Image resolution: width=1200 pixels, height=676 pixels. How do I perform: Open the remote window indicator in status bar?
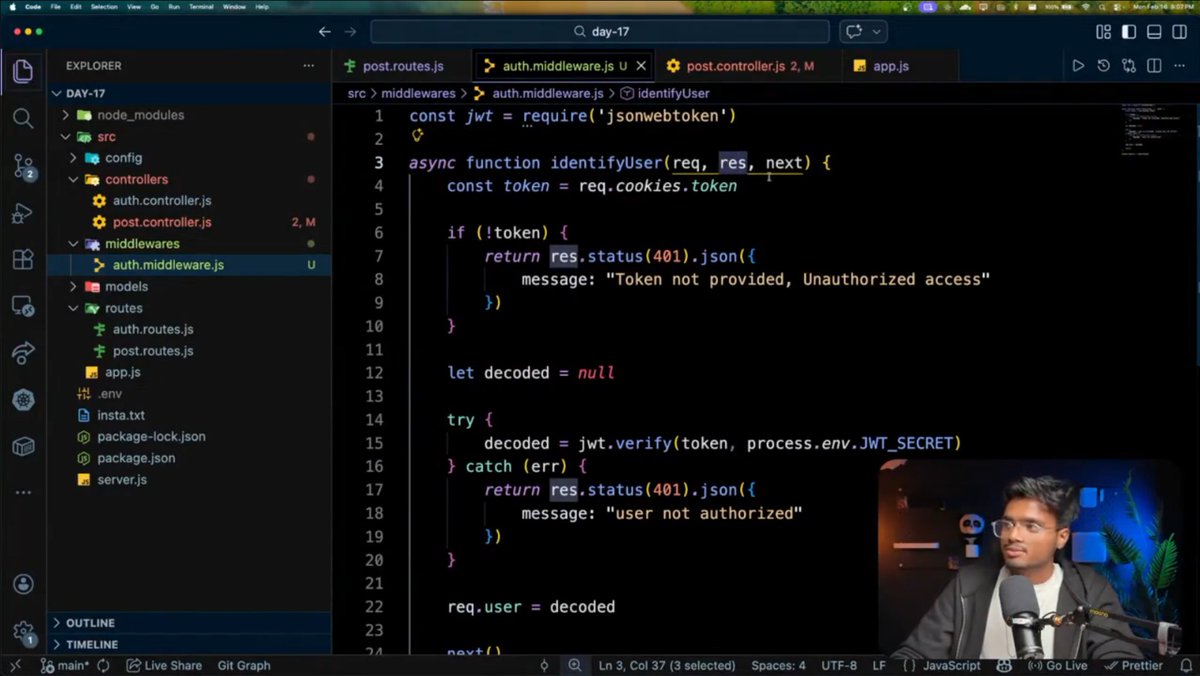(15, 665)
